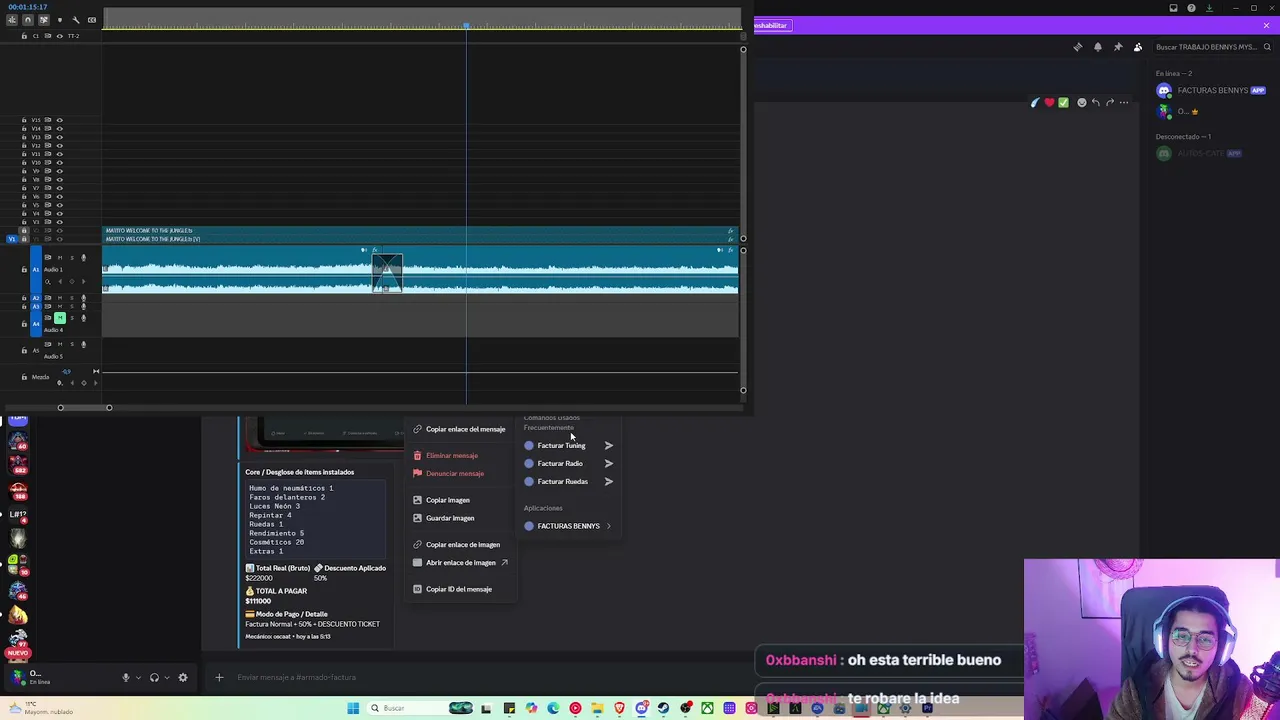
Task: Mute the Discord microphone
Action: click(x=125, y=677)
